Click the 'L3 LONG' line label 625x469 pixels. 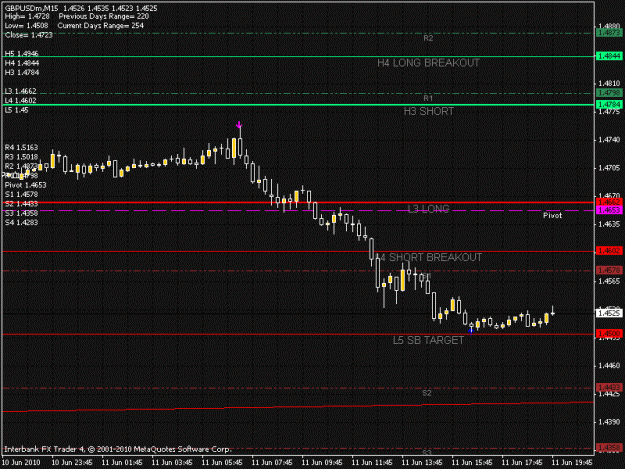428,209
